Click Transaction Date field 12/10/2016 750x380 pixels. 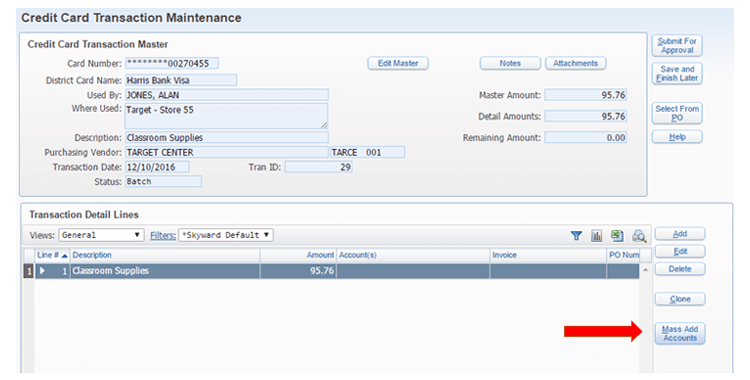pos(157,167)
